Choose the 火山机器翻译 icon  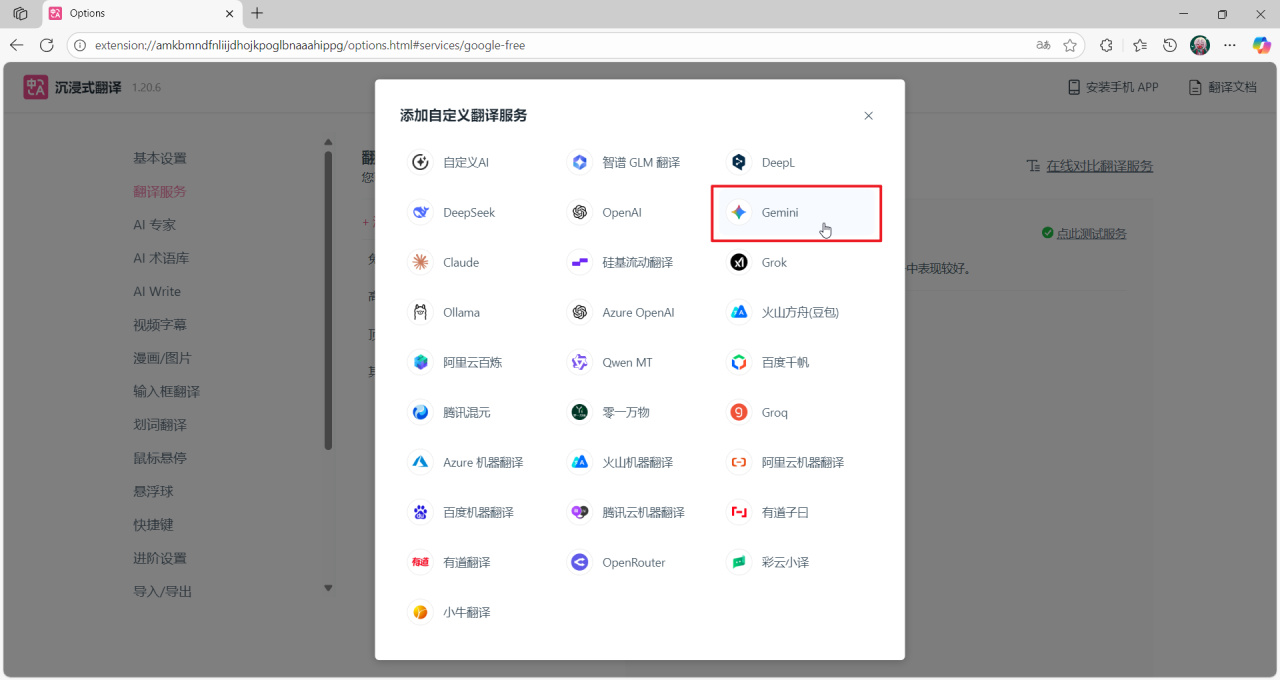tap(579, 462)
